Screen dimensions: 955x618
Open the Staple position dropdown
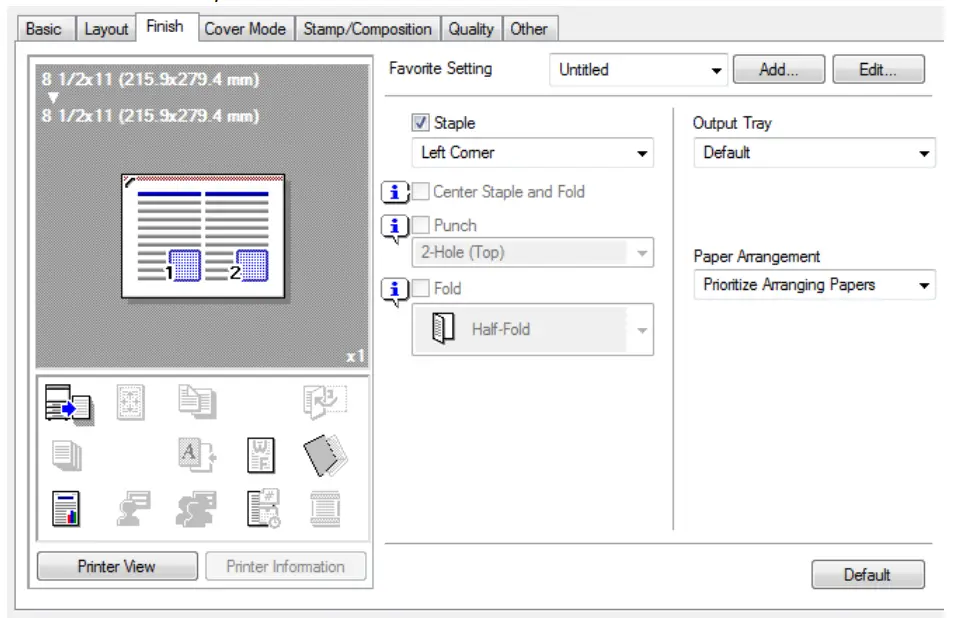(532, 152)
